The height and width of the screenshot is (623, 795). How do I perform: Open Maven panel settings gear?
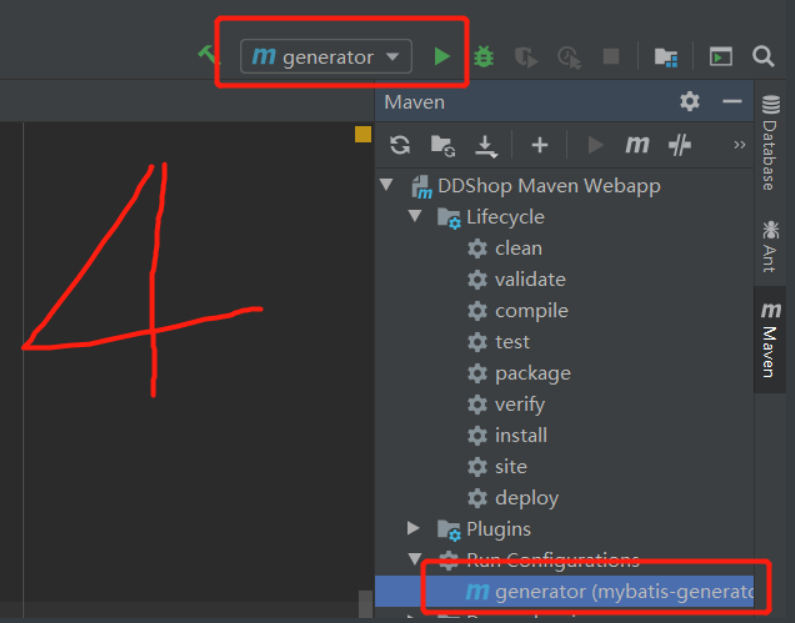(690, 101)
